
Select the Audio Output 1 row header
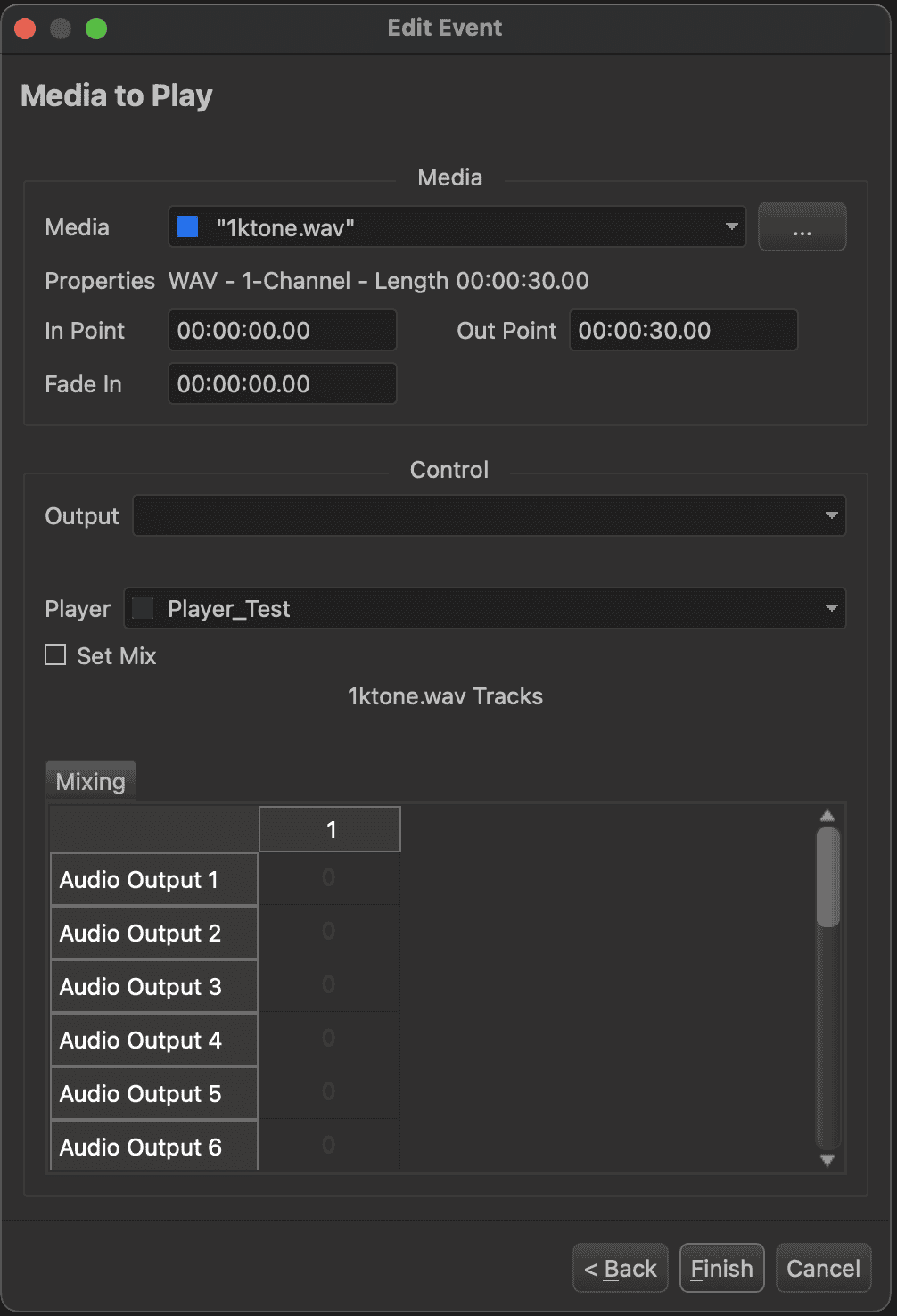click(154, 880)
